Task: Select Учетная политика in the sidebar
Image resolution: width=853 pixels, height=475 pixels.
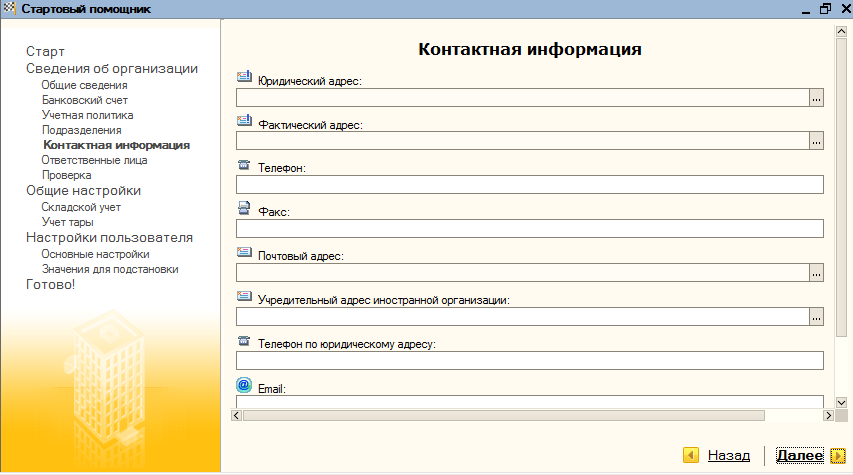Action: tap(88, 115)
